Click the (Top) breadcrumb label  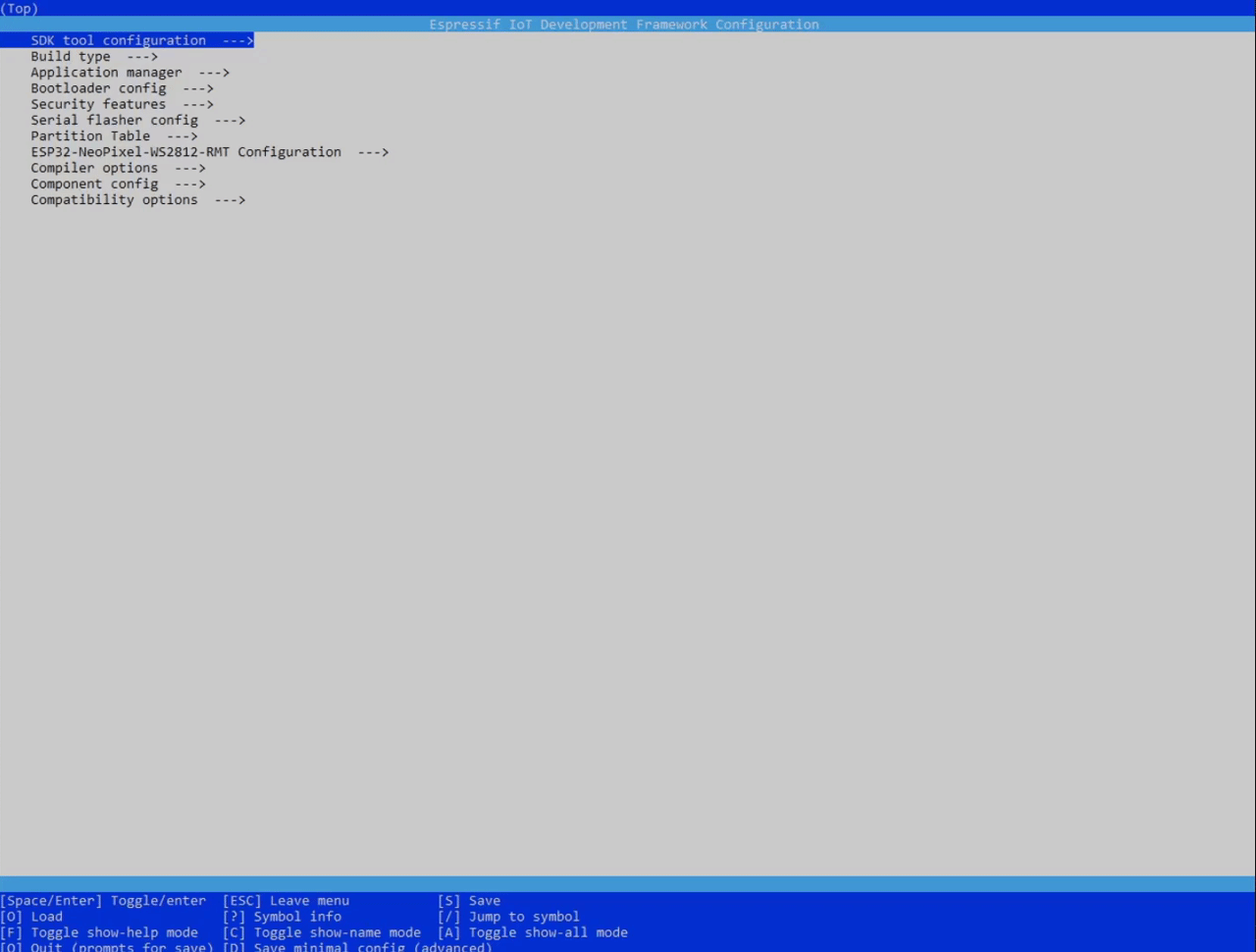[x=20, y=8]
